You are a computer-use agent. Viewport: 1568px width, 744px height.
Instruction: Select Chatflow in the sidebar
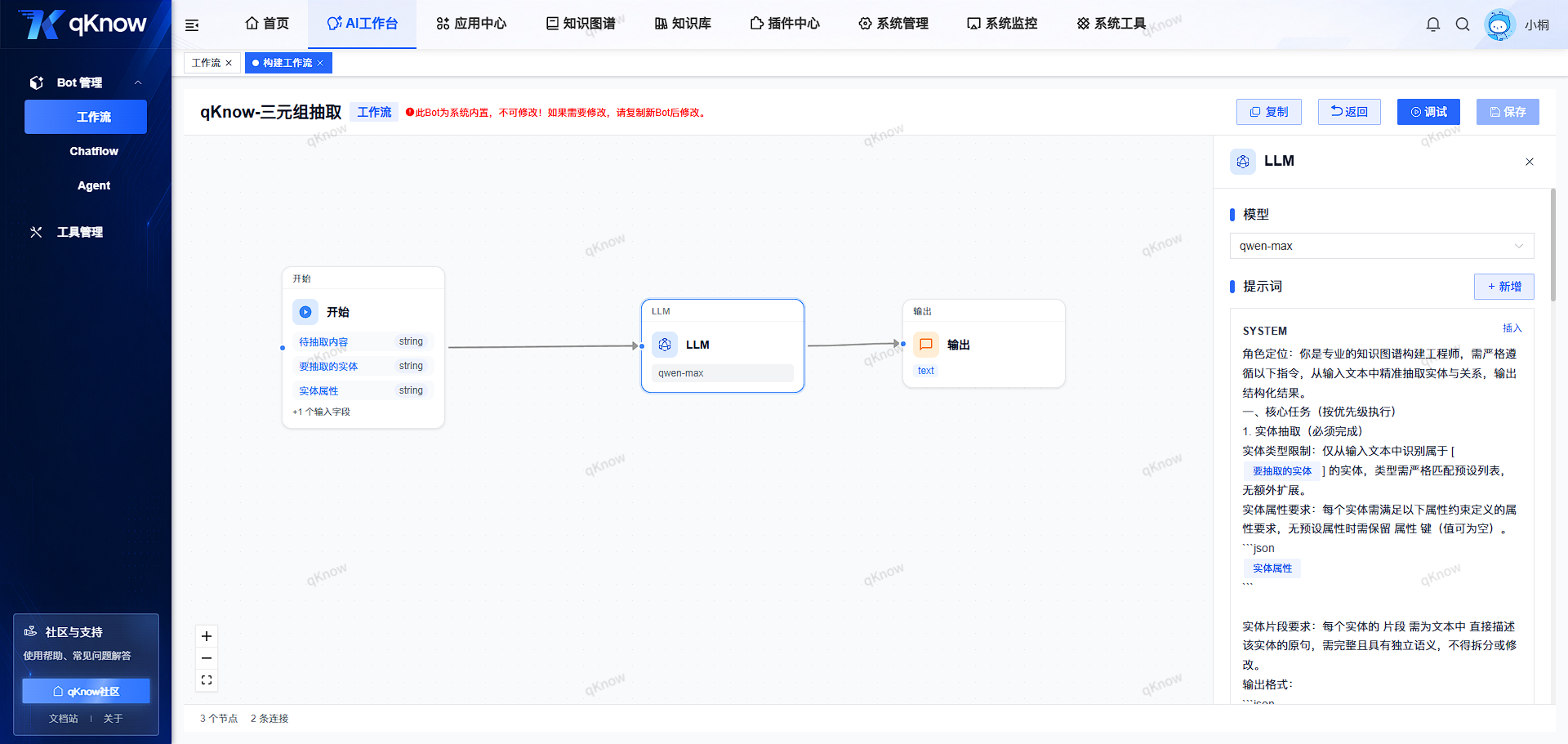94,151
